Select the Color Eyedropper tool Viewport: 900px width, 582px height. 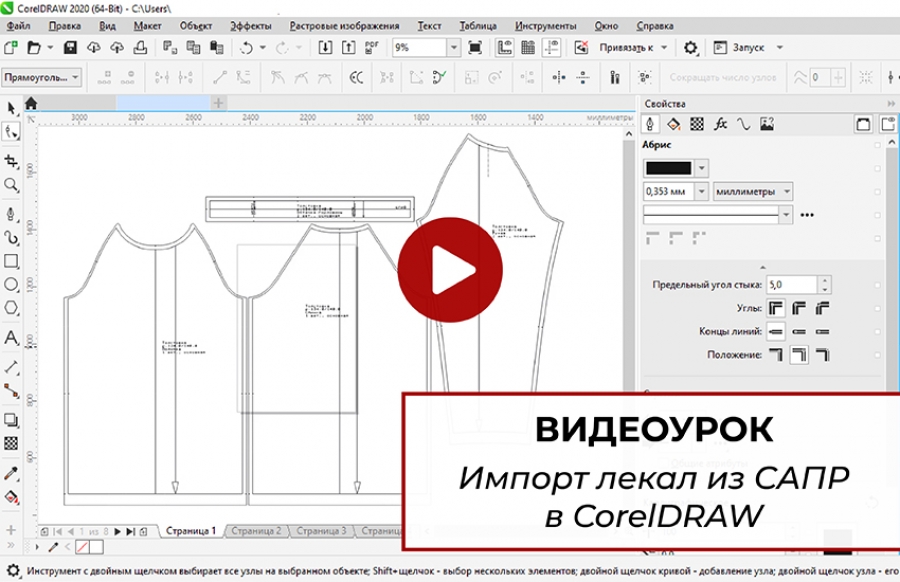(11, 474)
